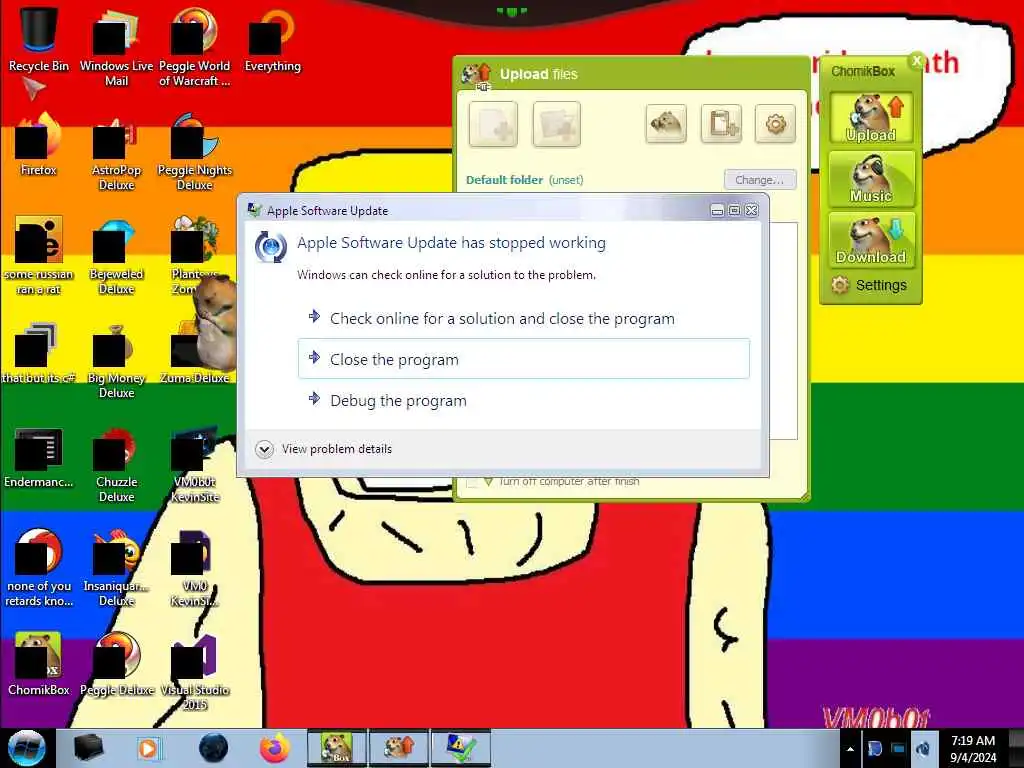Click the clipboard add icon in Upload files
This screenshot has height=768, width=1024.
(721, 123)
